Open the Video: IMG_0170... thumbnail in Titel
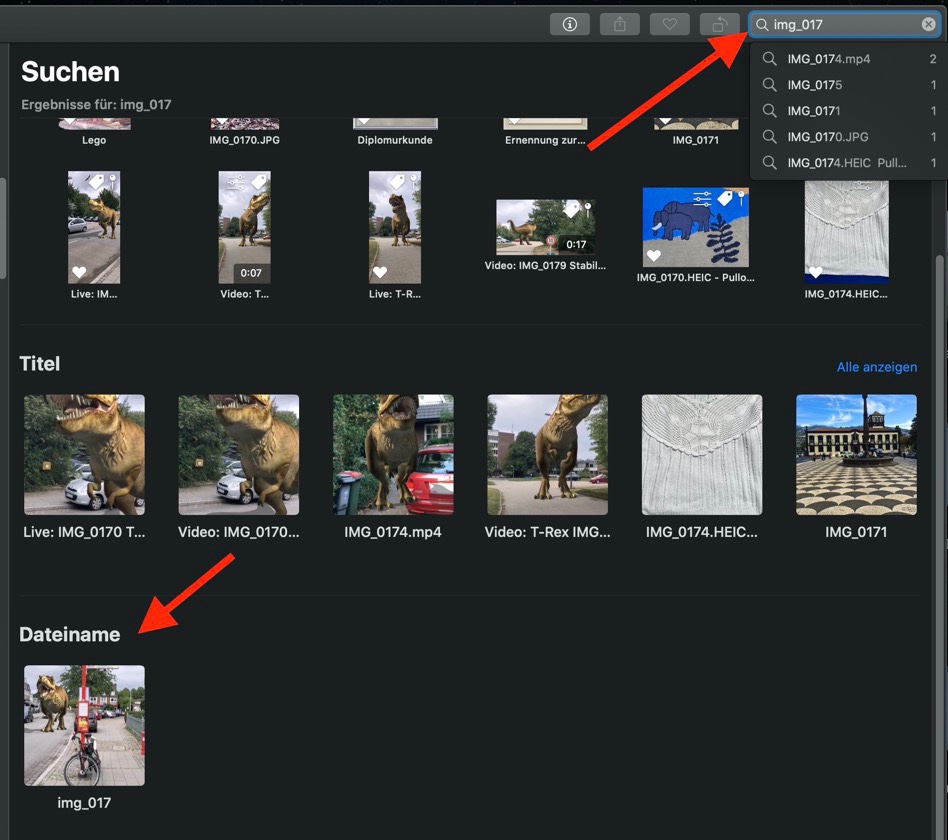 coord(239,455)
